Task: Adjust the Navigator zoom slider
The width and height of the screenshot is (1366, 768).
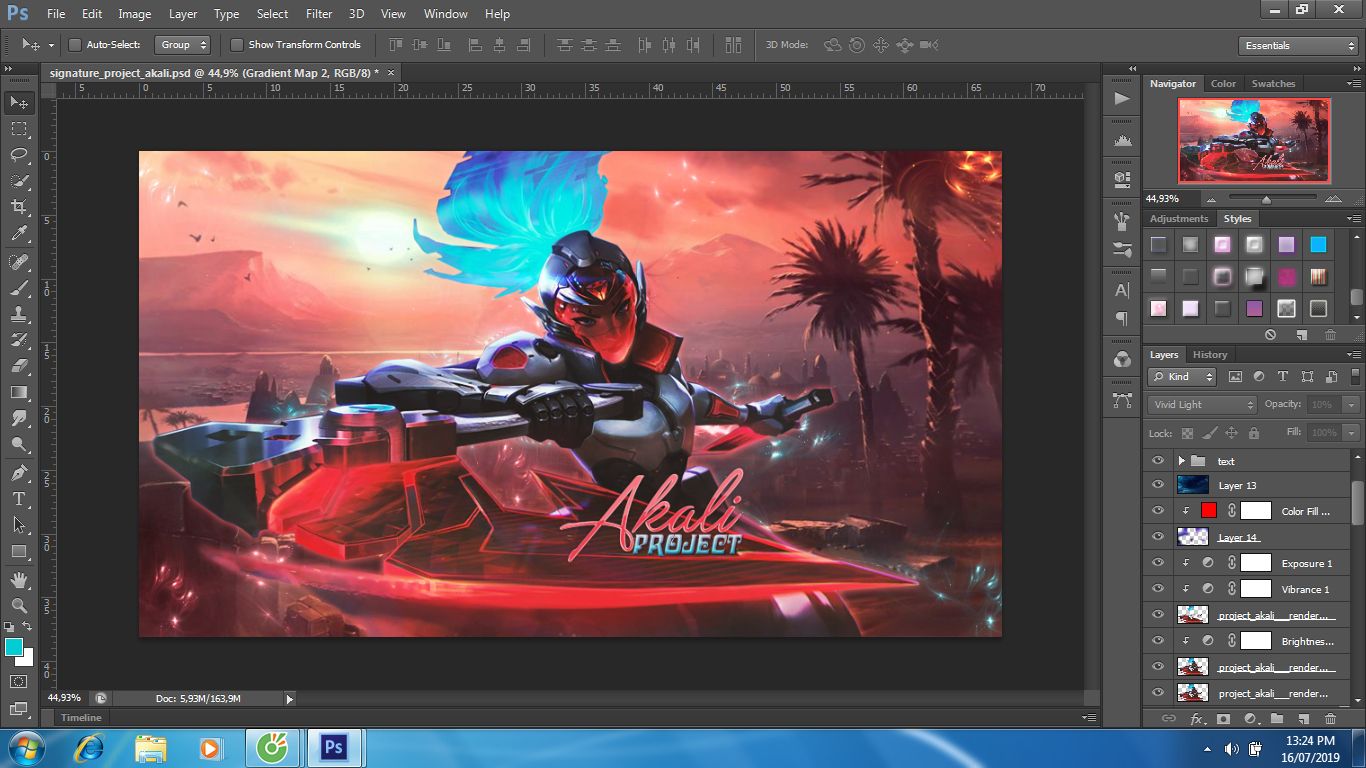Action: (x=1266, y=199)
